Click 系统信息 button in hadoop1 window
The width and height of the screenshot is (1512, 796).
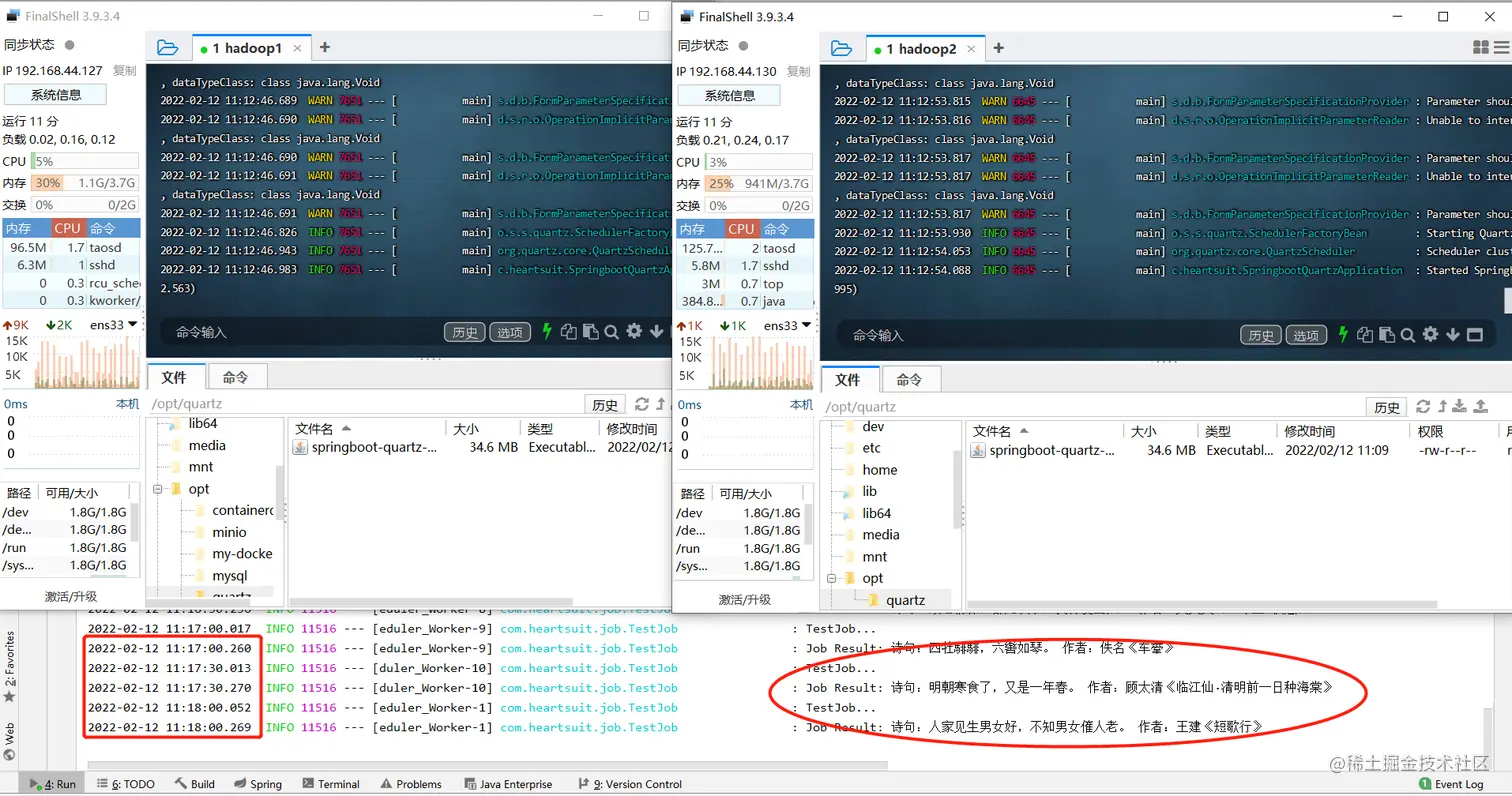(56, 95)
